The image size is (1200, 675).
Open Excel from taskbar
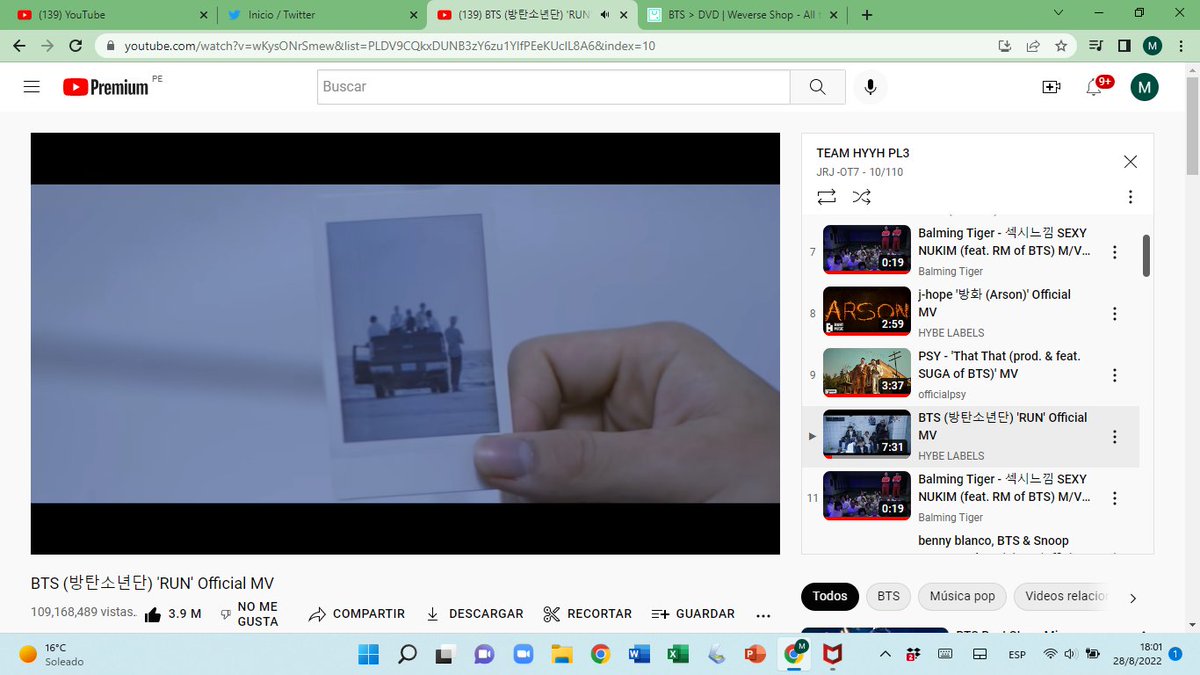(x=677, y=654)
